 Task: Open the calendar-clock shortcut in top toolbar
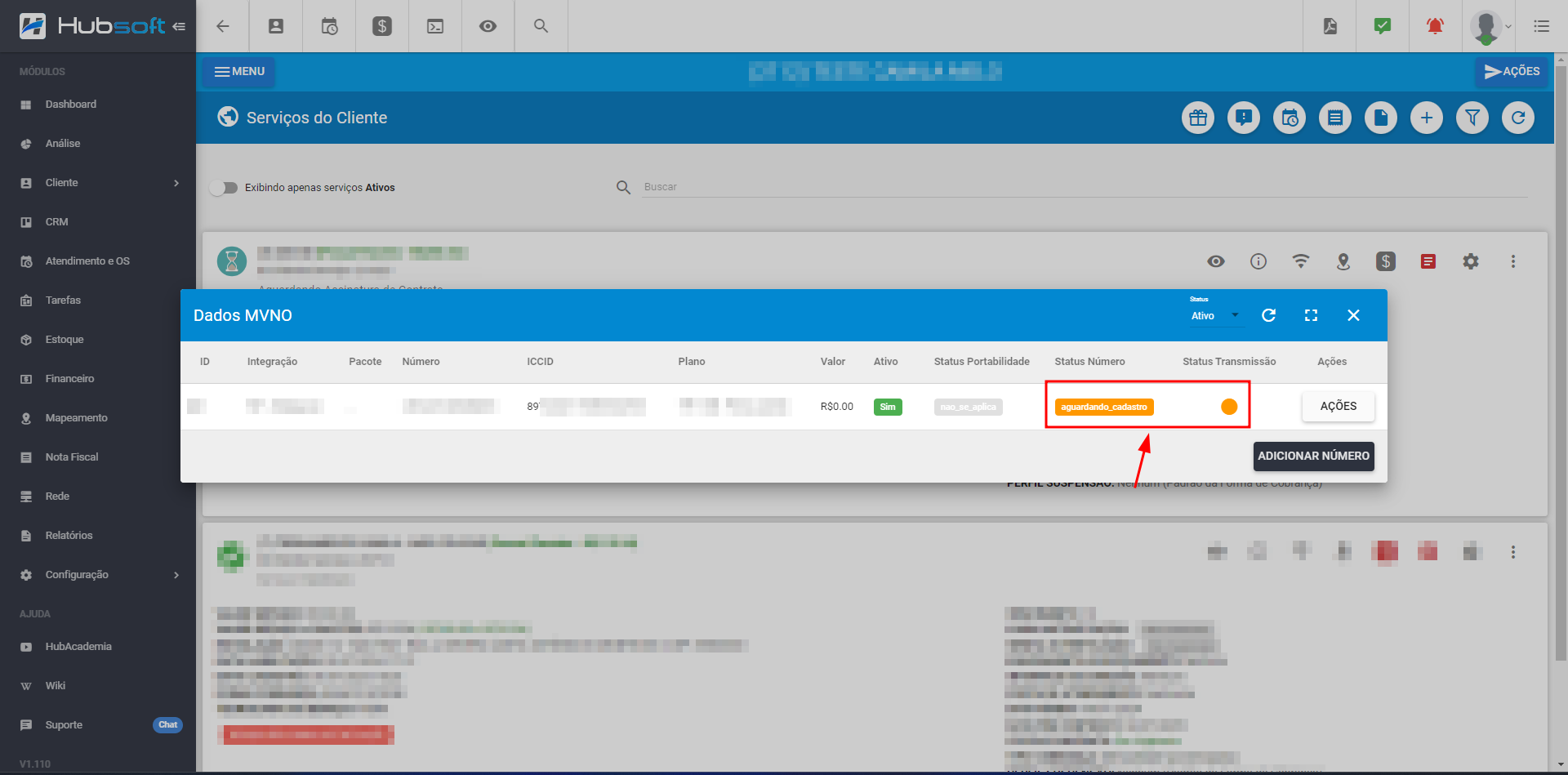pyautogui.click(x=329, y=26)
